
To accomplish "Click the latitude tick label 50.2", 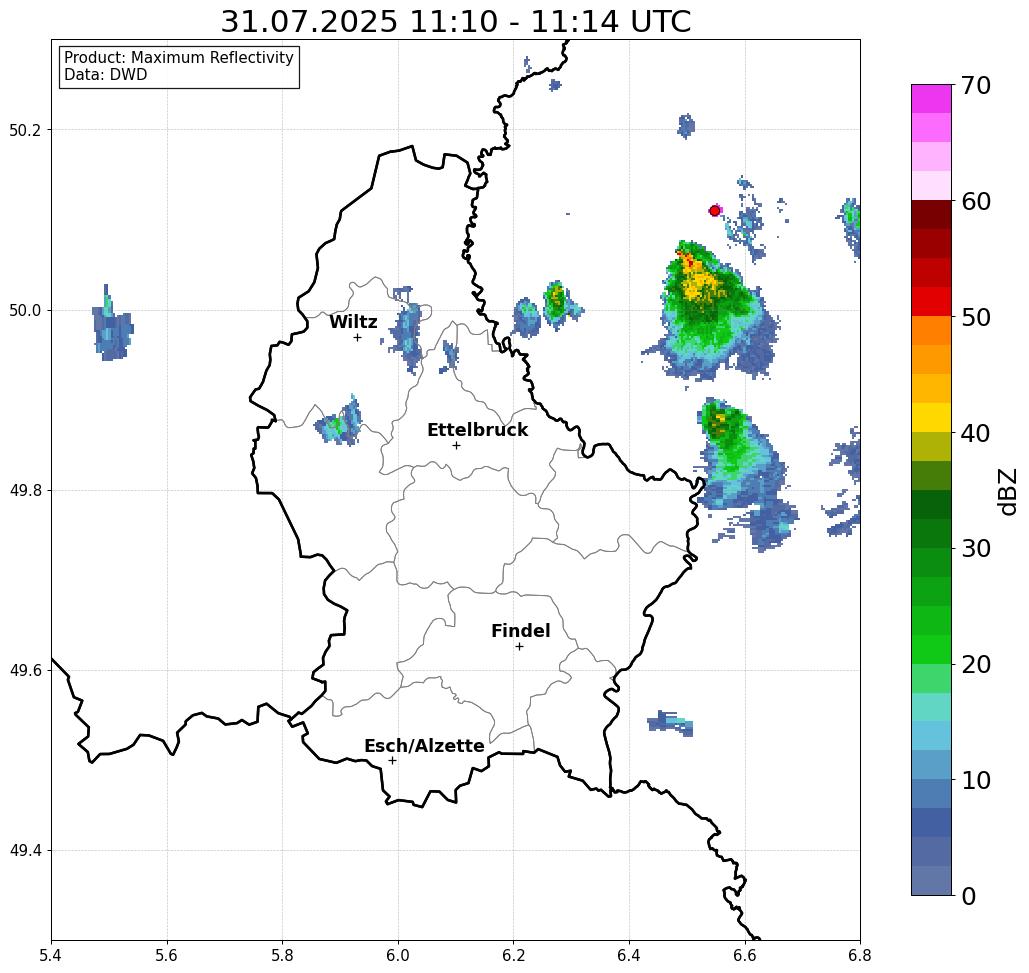I will 24,130.
